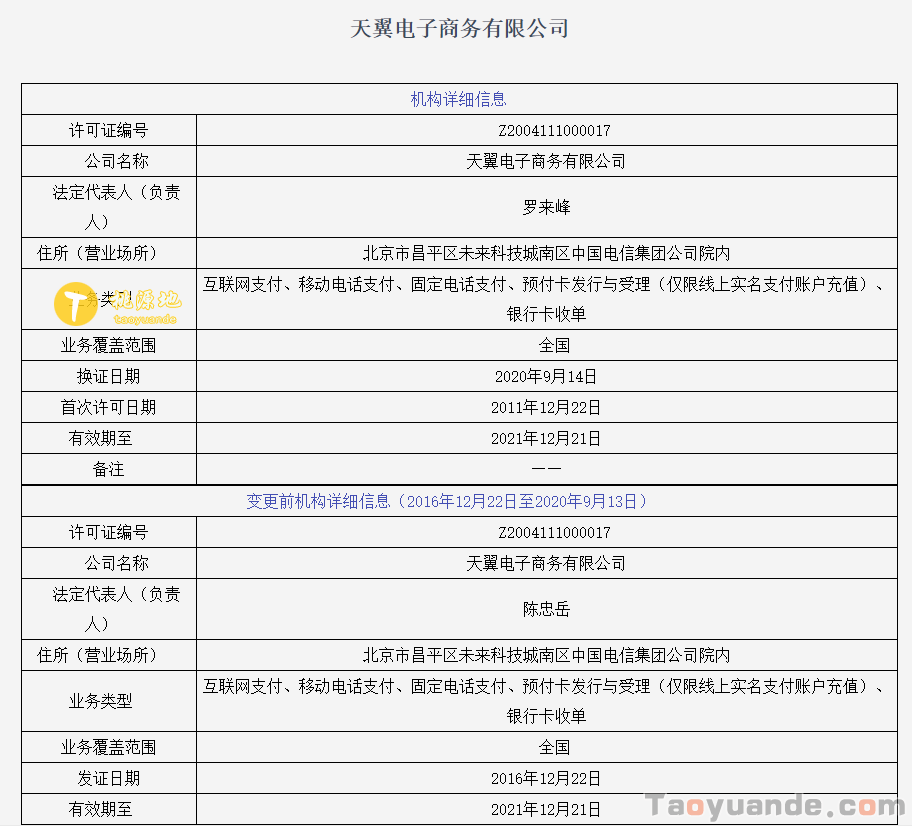Click the 备注 label
Image resolution: width=912 pixels, height=826 pixels.
pos(109,469)
